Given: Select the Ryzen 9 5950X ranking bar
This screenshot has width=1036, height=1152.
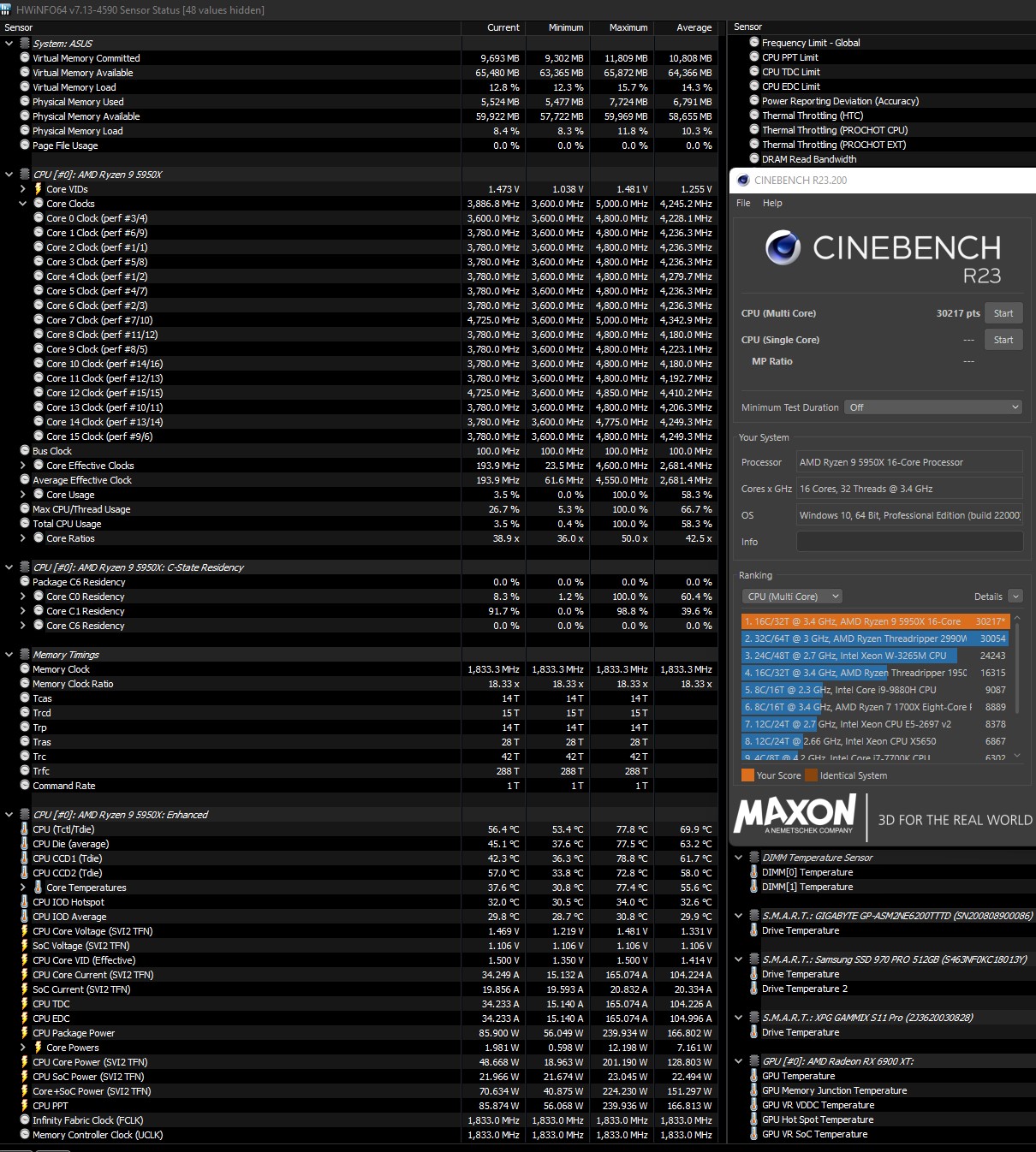Looking at the screenshot, I should [x=875, y=621].
